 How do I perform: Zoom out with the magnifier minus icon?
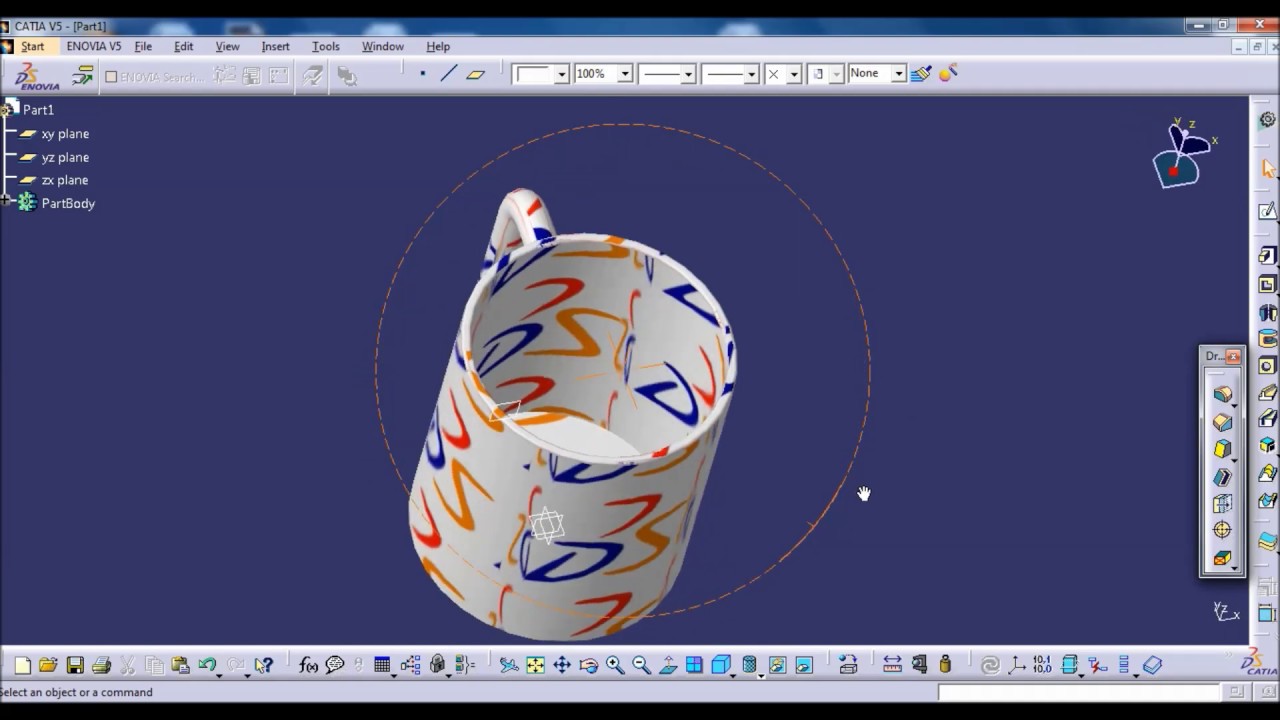pos(641,665)
